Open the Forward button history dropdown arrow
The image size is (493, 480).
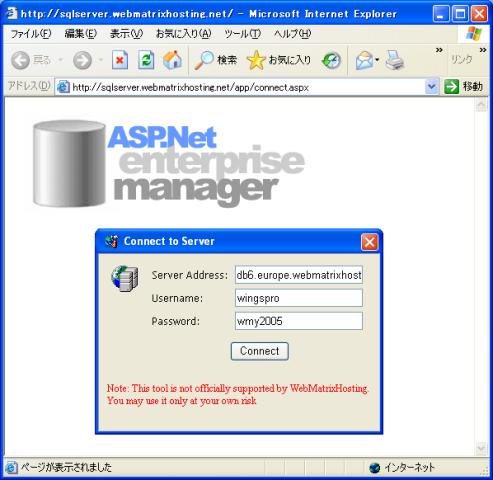click(101, 60)
